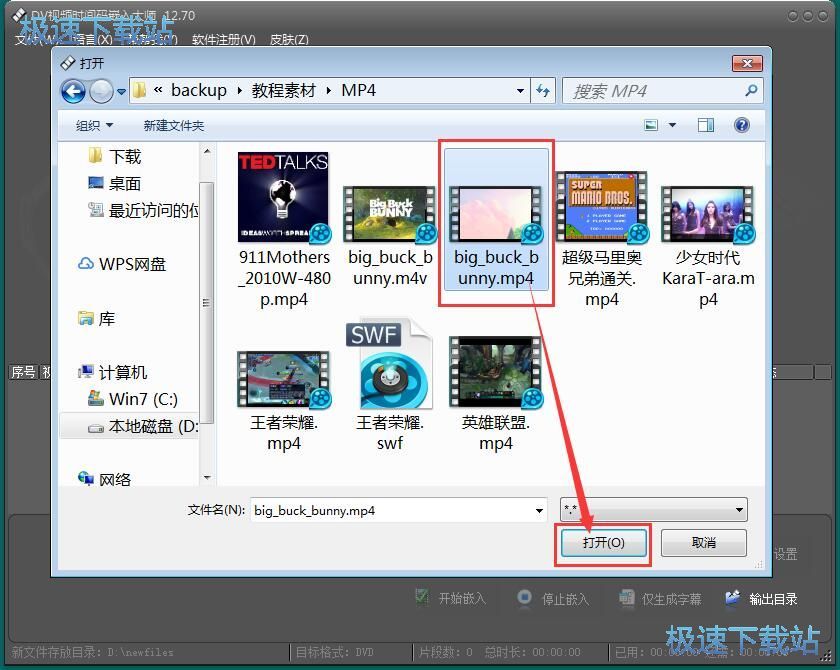840x670 pixels.
Task: Select 桌面 in the navigation pane
Action: [115, 183]
